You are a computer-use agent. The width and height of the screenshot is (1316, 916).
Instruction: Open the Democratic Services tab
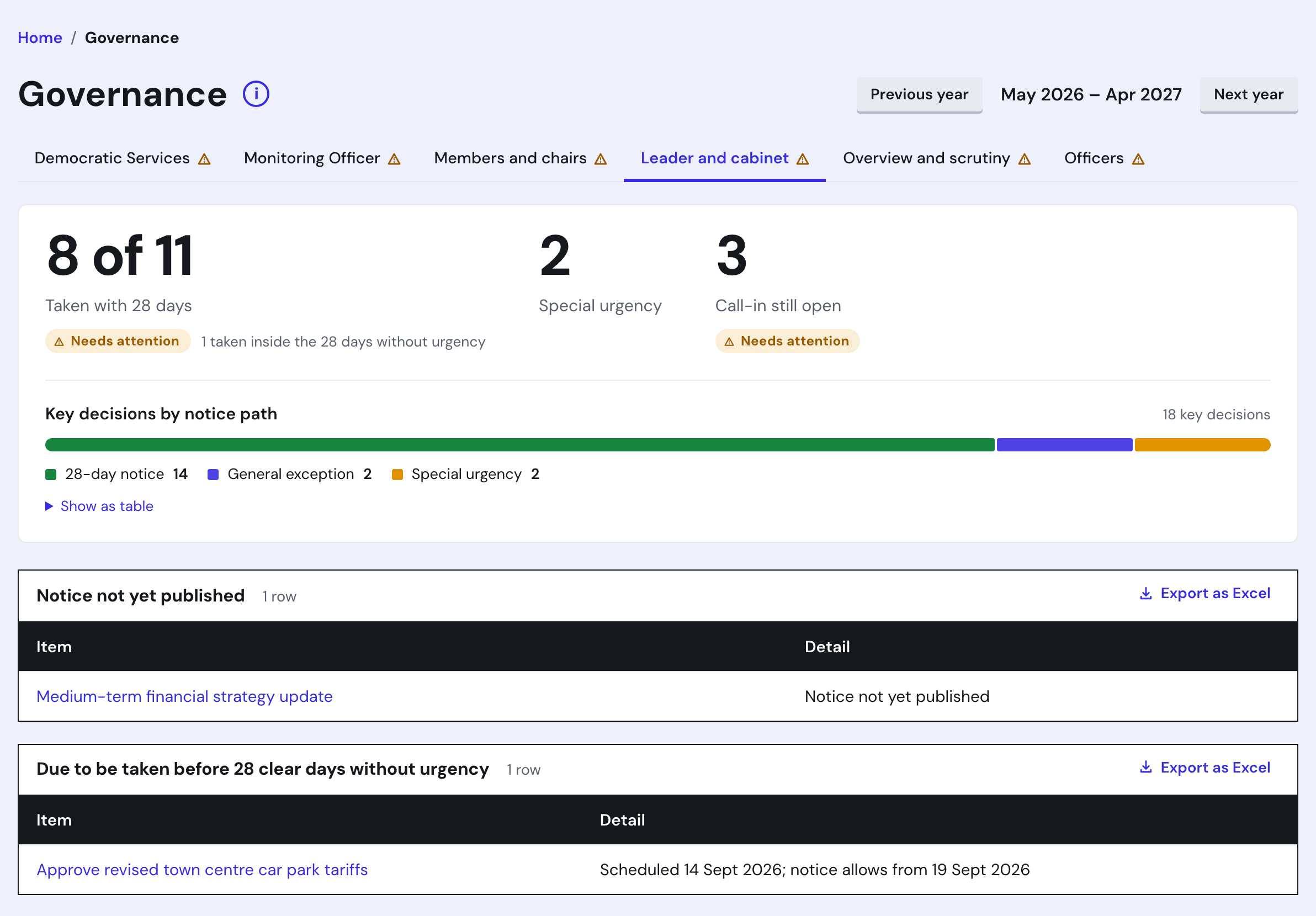[x=123, y=158]
